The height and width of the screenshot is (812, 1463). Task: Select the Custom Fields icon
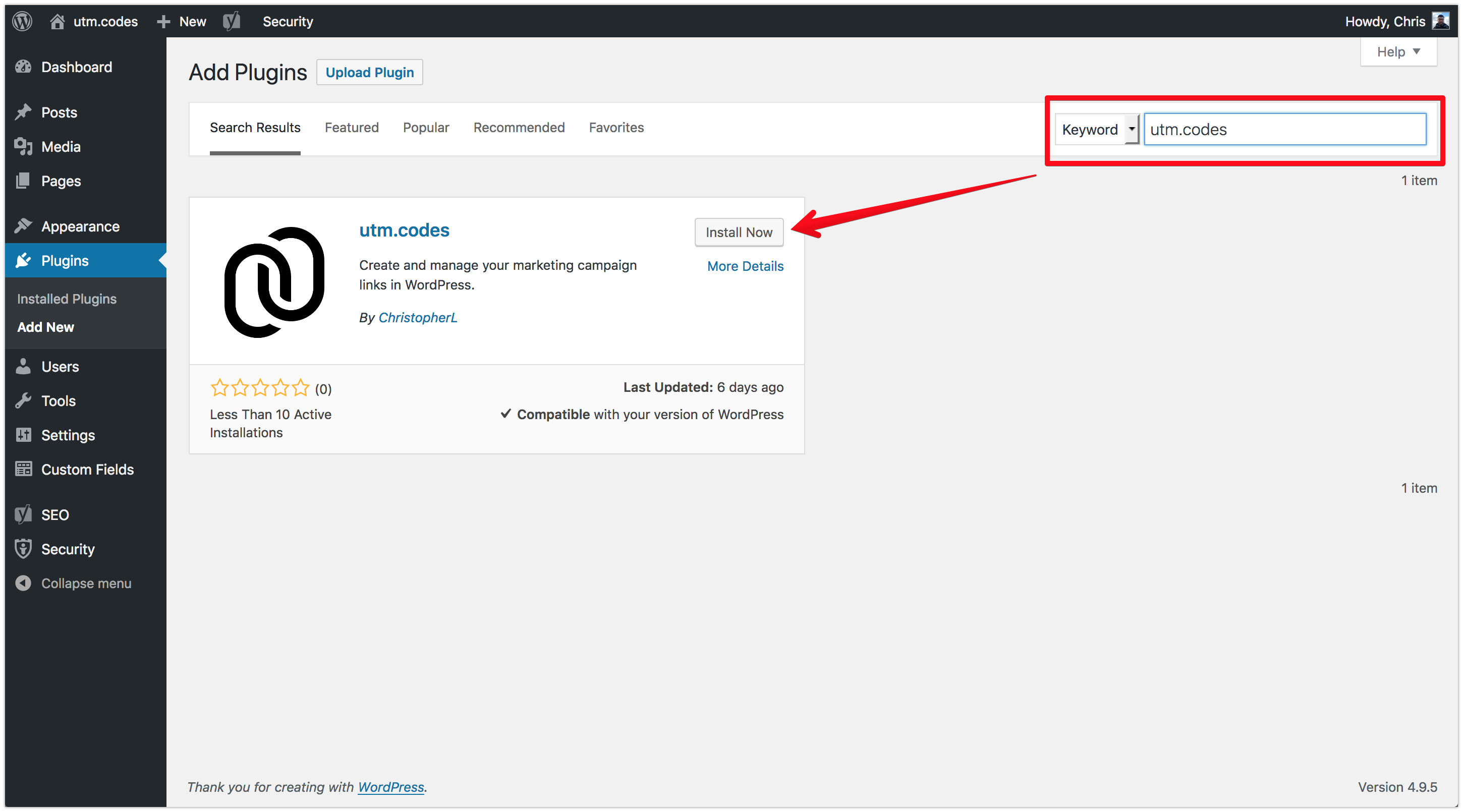23,469
